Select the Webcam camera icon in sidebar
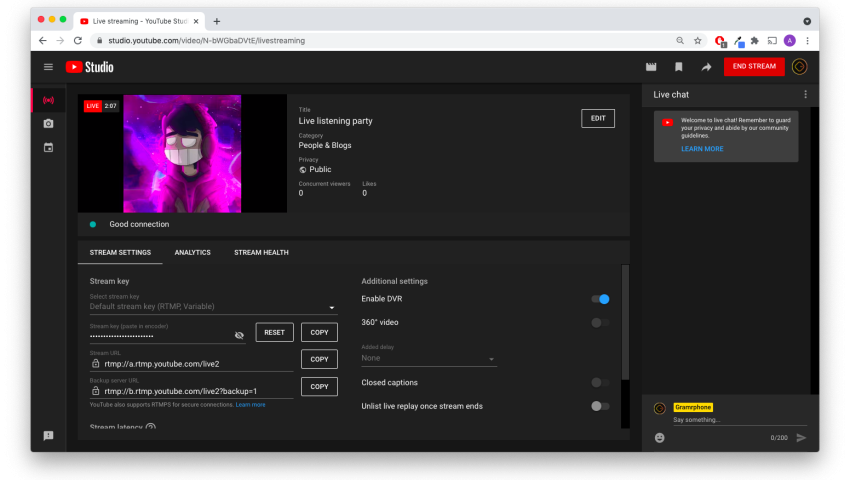Image resolution: width=850 pixels, height=480 pixels. [x=48, y=124]
